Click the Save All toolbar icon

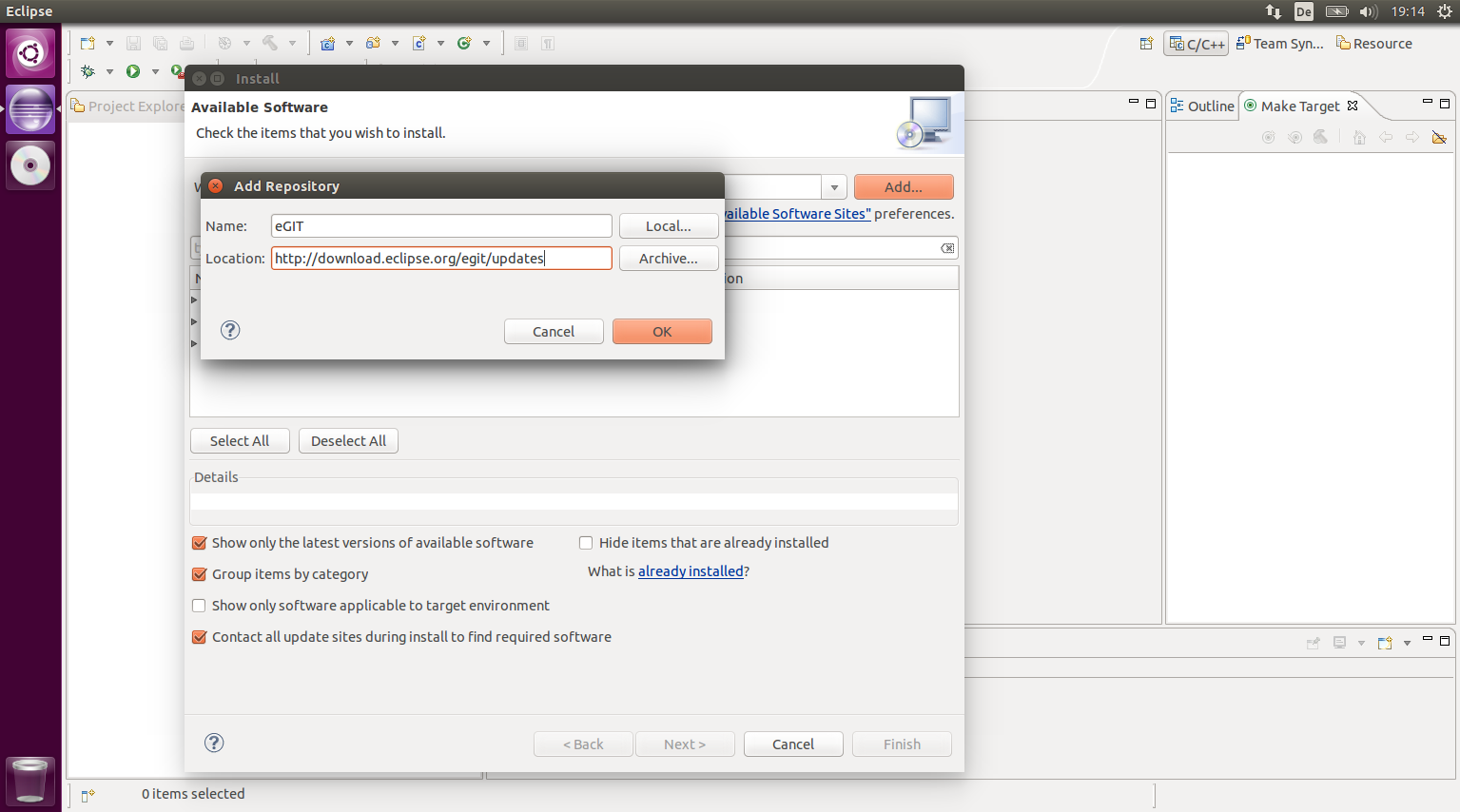click(160, 43)
